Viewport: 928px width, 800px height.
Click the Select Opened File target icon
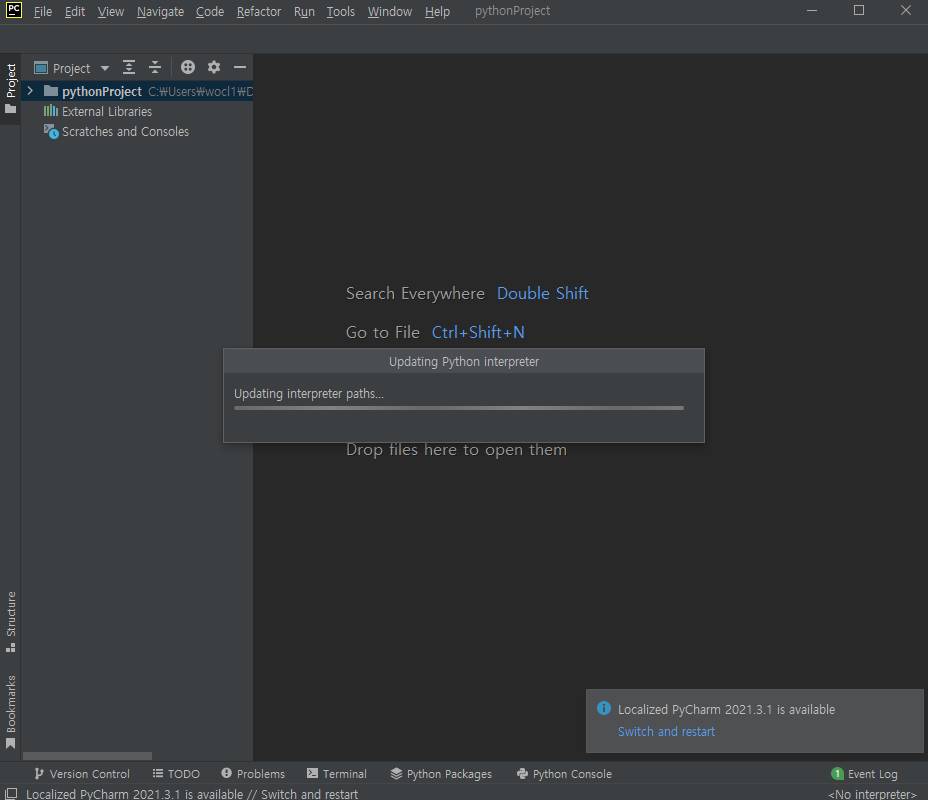188,67
